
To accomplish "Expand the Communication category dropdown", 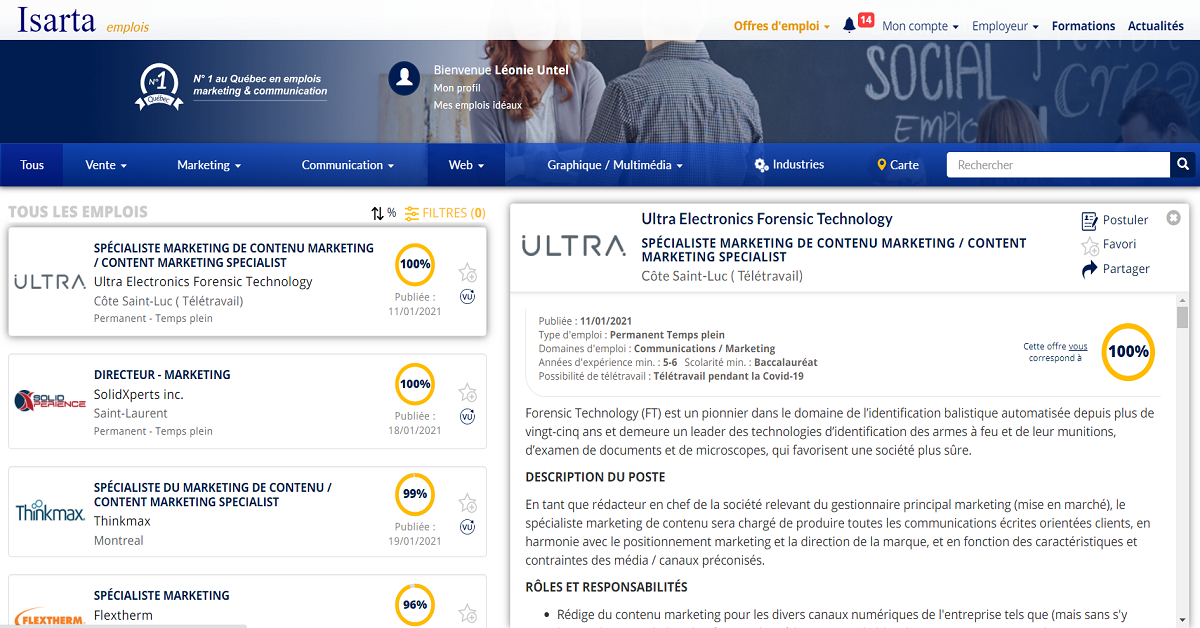I will [348, 165].
